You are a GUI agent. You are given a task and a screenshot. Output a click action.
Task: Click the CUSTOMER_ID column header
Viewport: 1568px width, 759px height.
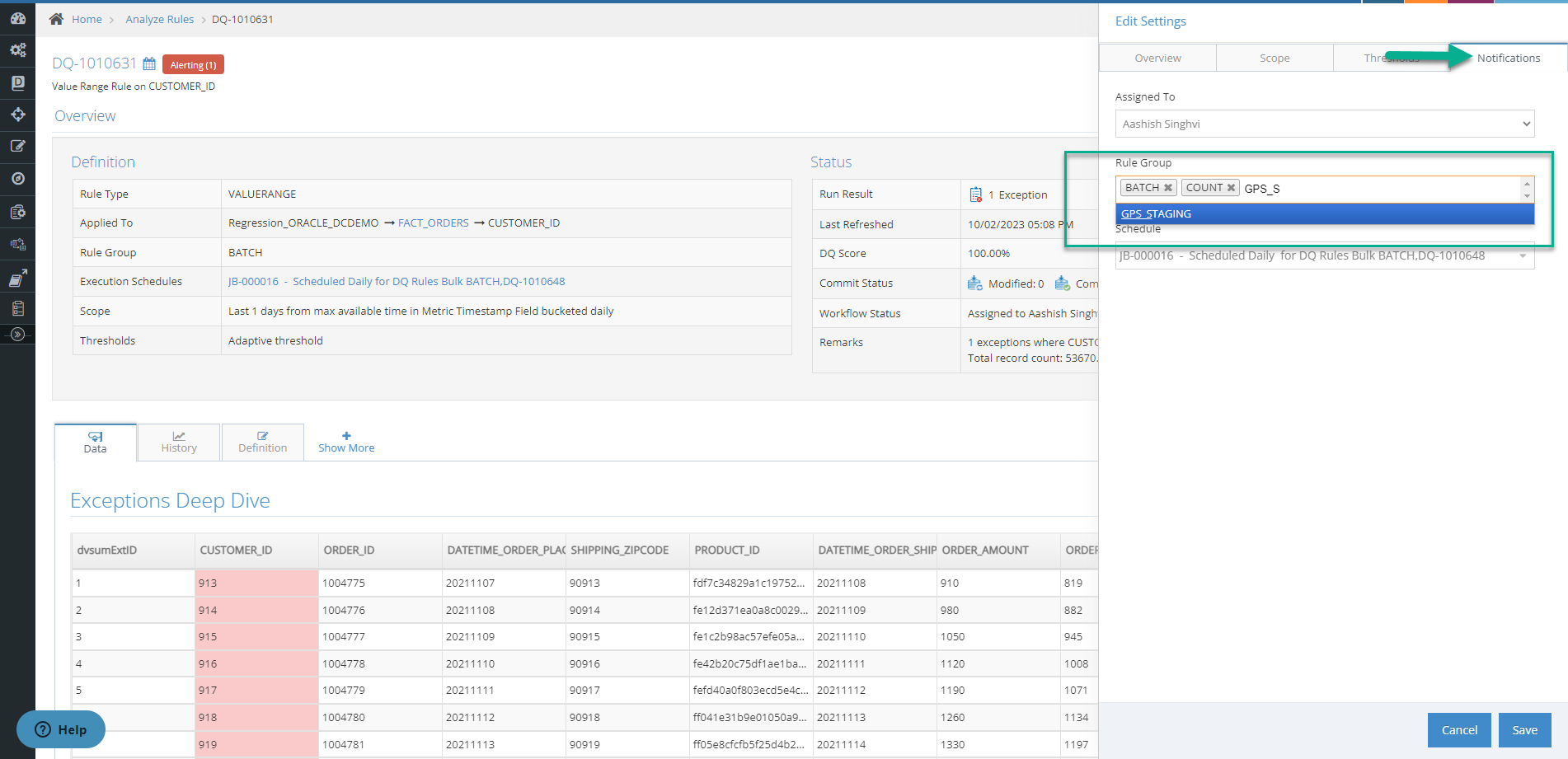click(x=256, y=551)
